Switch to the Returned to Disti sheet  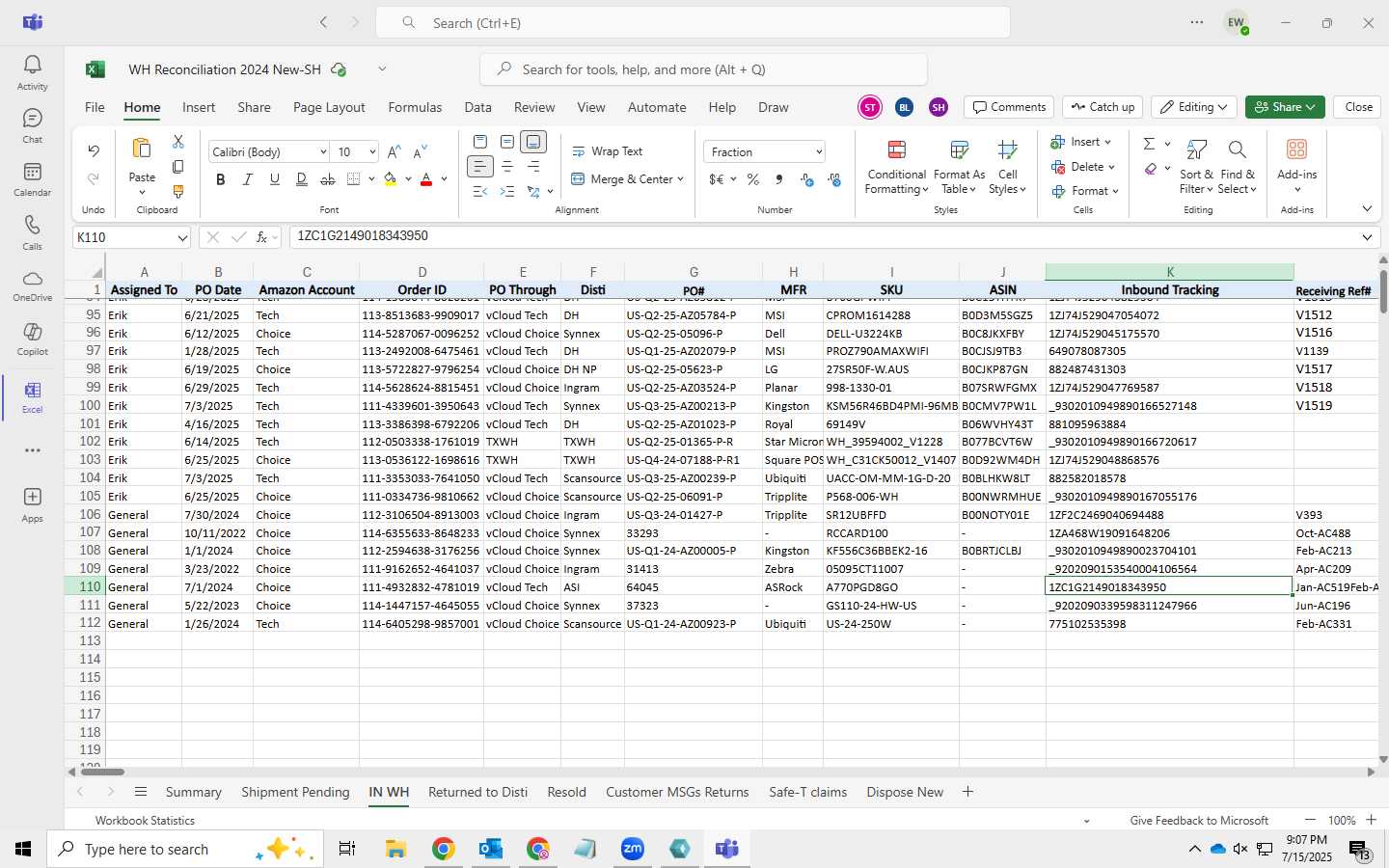[x=477, y=792]
